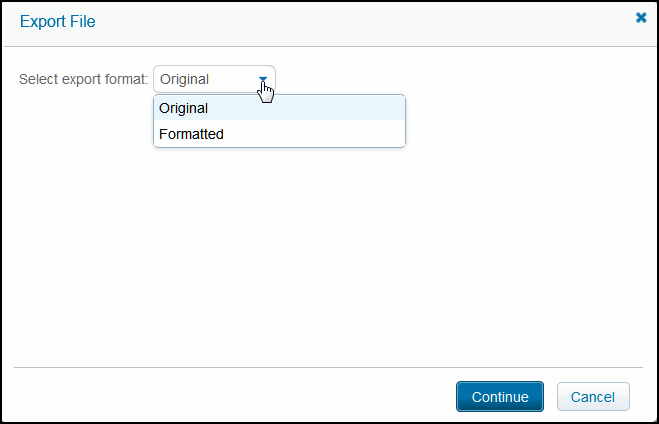
Task: Click the Export File header bar
Action: click(x=330, y=21)
